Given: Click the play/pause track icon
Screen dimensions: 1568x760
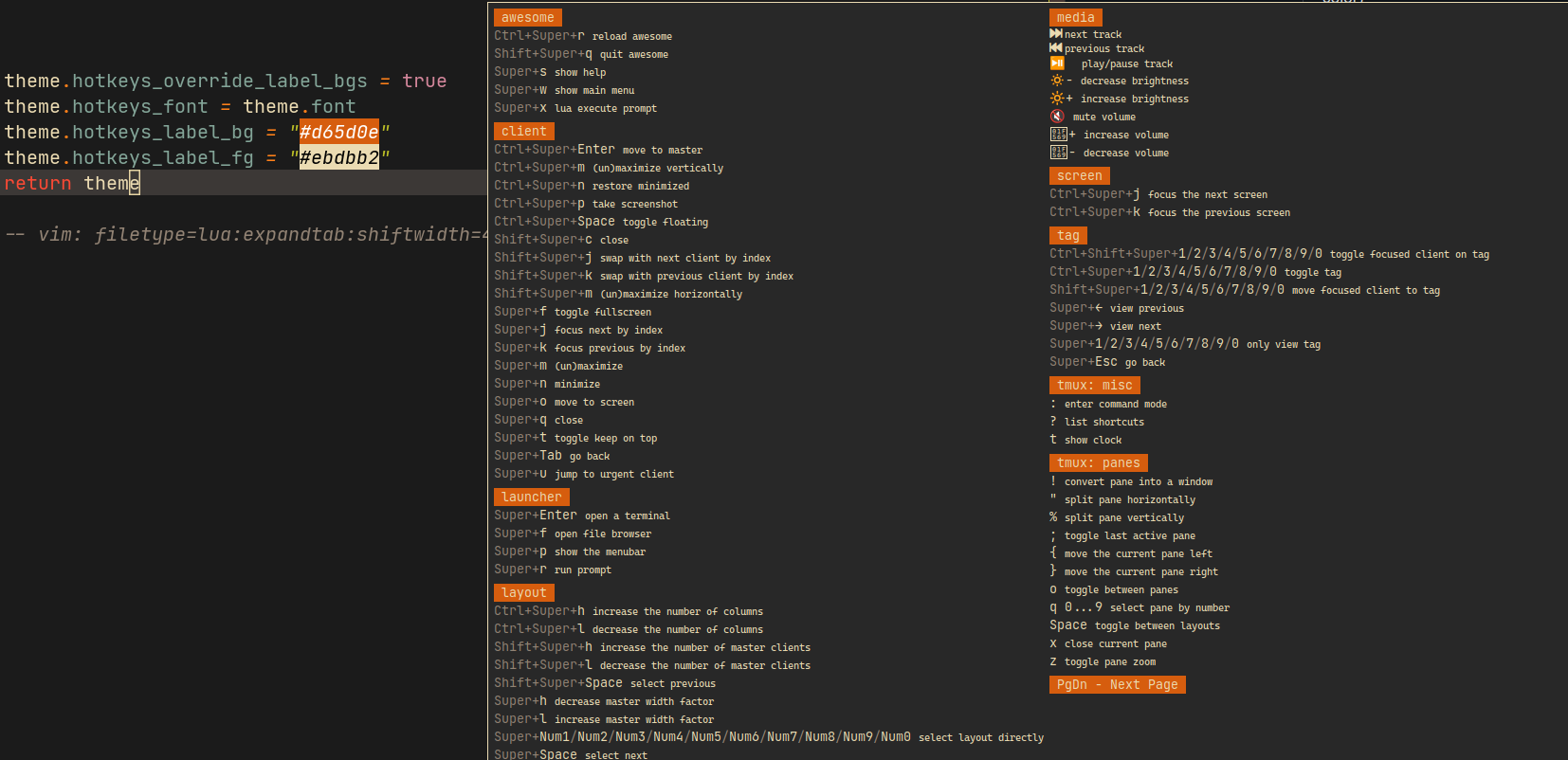Looking at the screenshot, I should pos(1057,63).
